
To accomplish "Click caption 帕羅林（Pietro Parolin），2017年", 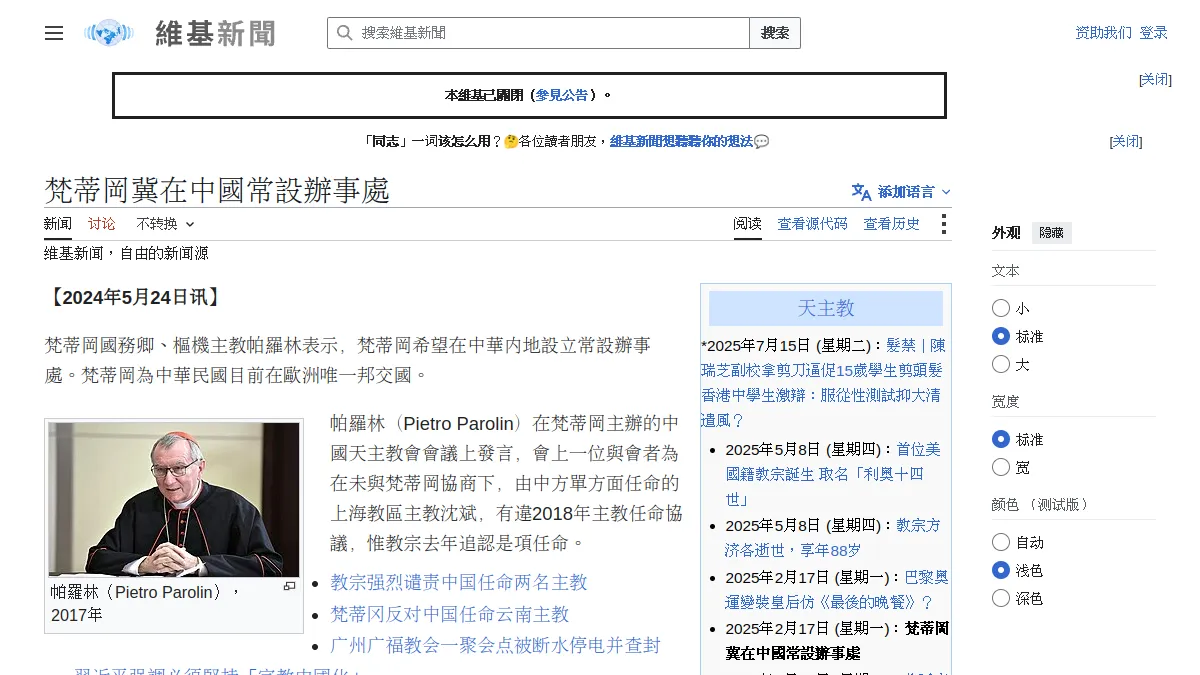I will [146, 603].
